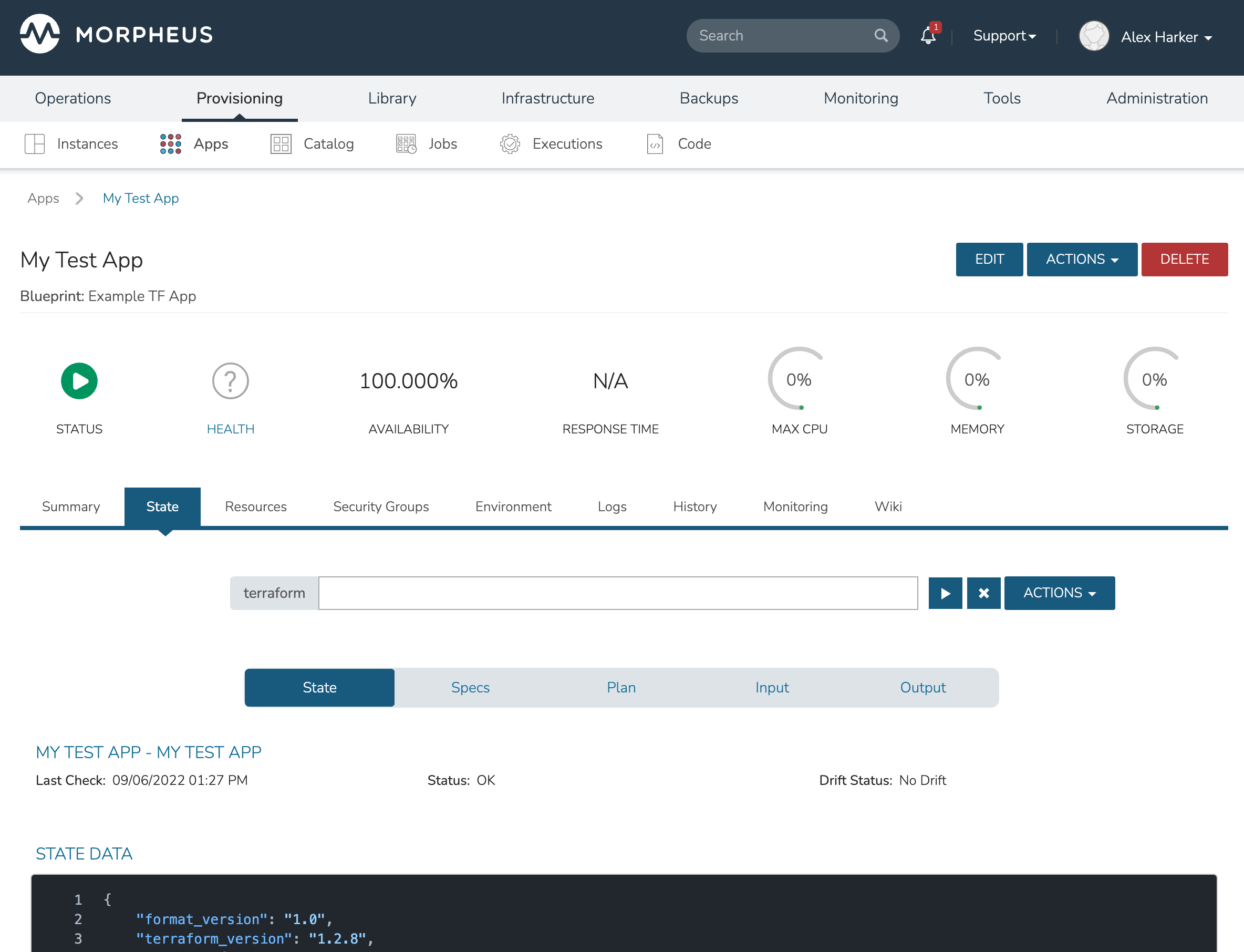Clear terraform command with X button

pyautogui.click(x=983, y=593)
